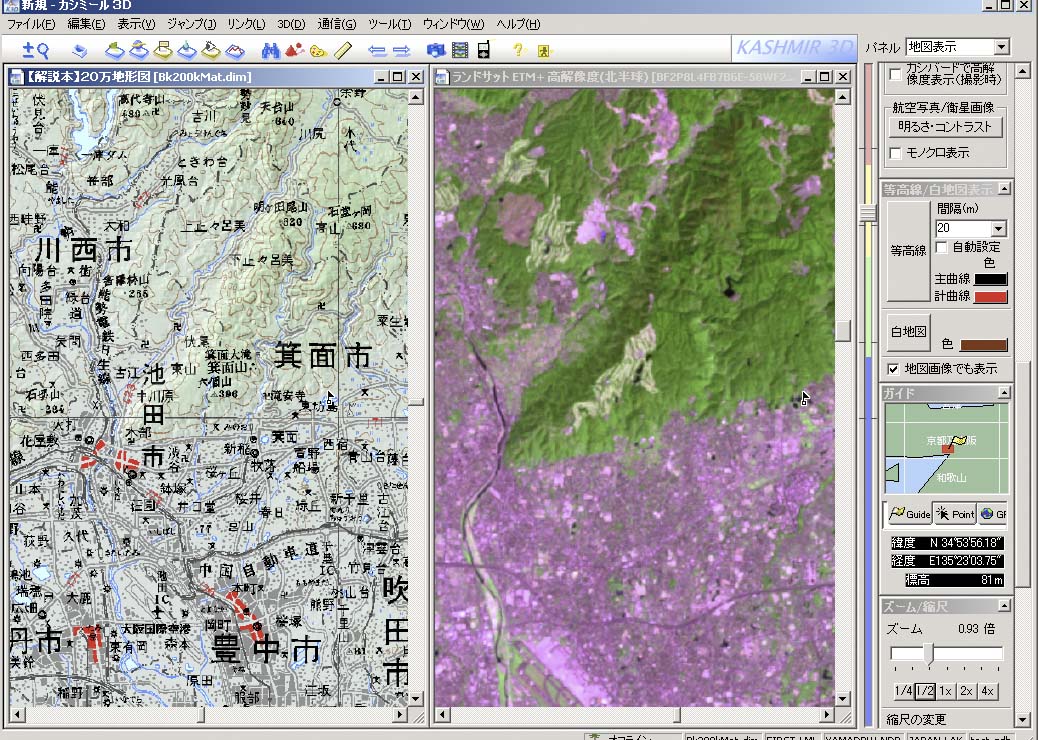Open the 間隔(m) interval dropdown

tap(998, 228)
